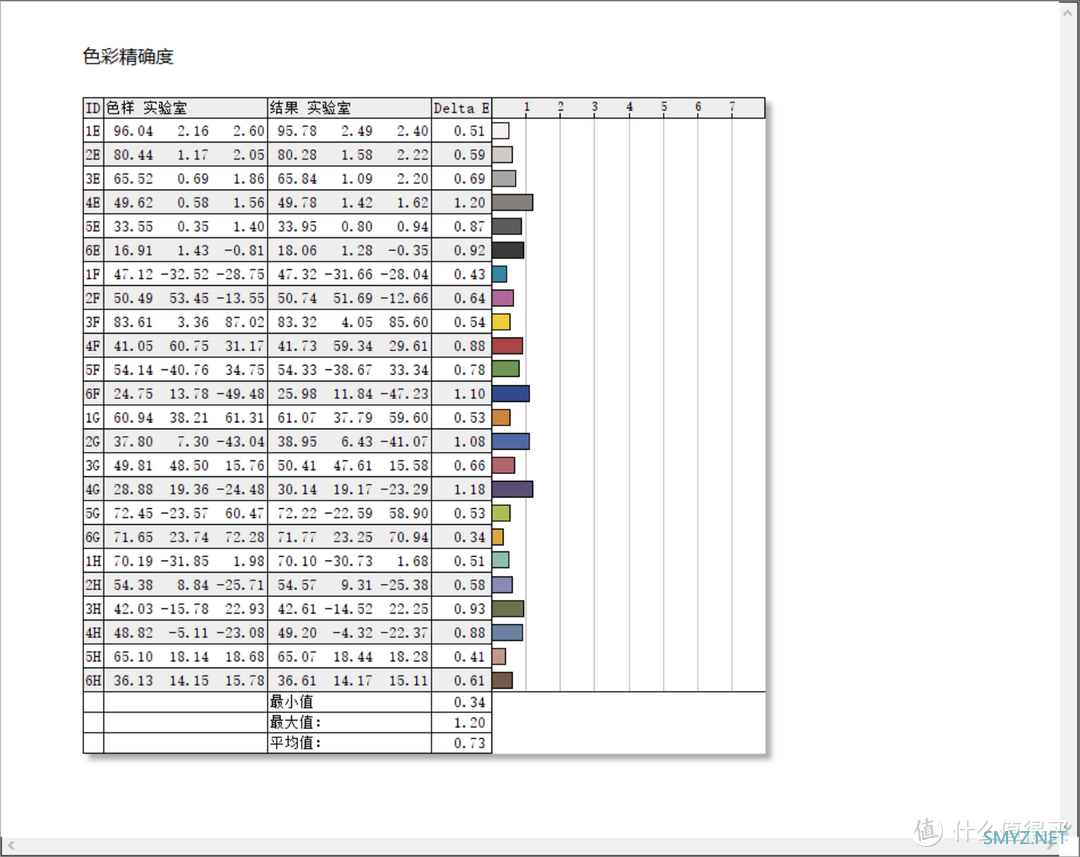Click result value -47.23 in row 6F

[x=404, y=393]
